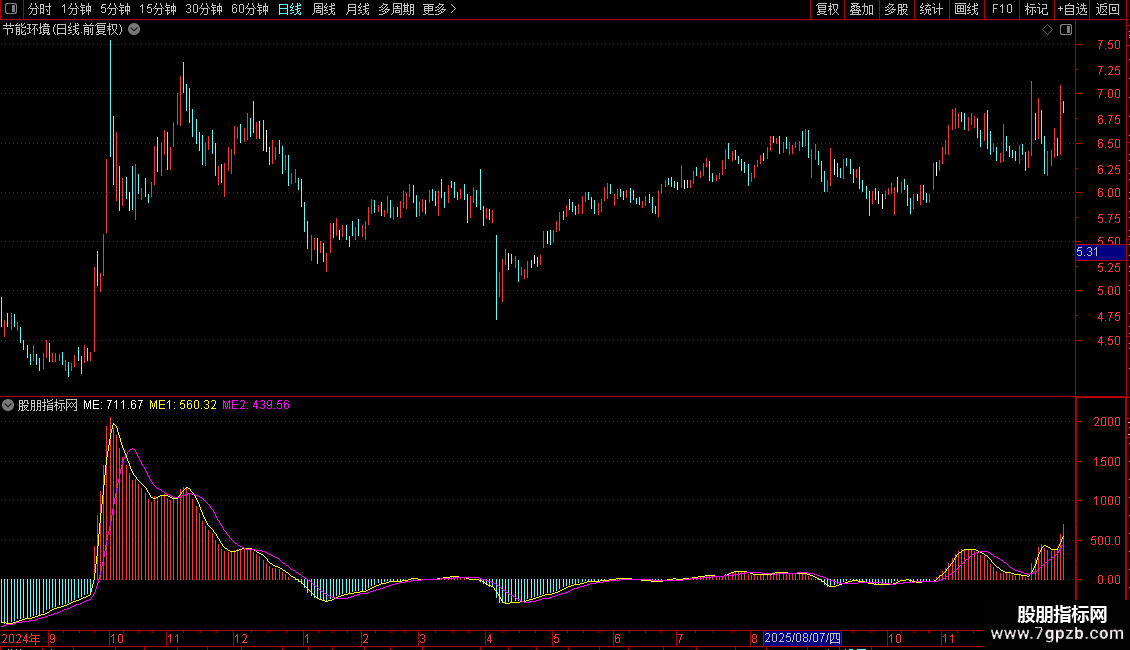
Task: Open 多周期 multi-period view
Action: (396, 9)
